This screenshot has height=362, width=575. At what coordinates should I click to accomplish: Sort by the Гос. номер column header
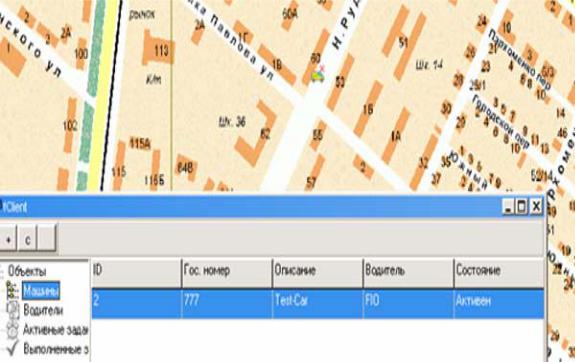tap(227, 273)
